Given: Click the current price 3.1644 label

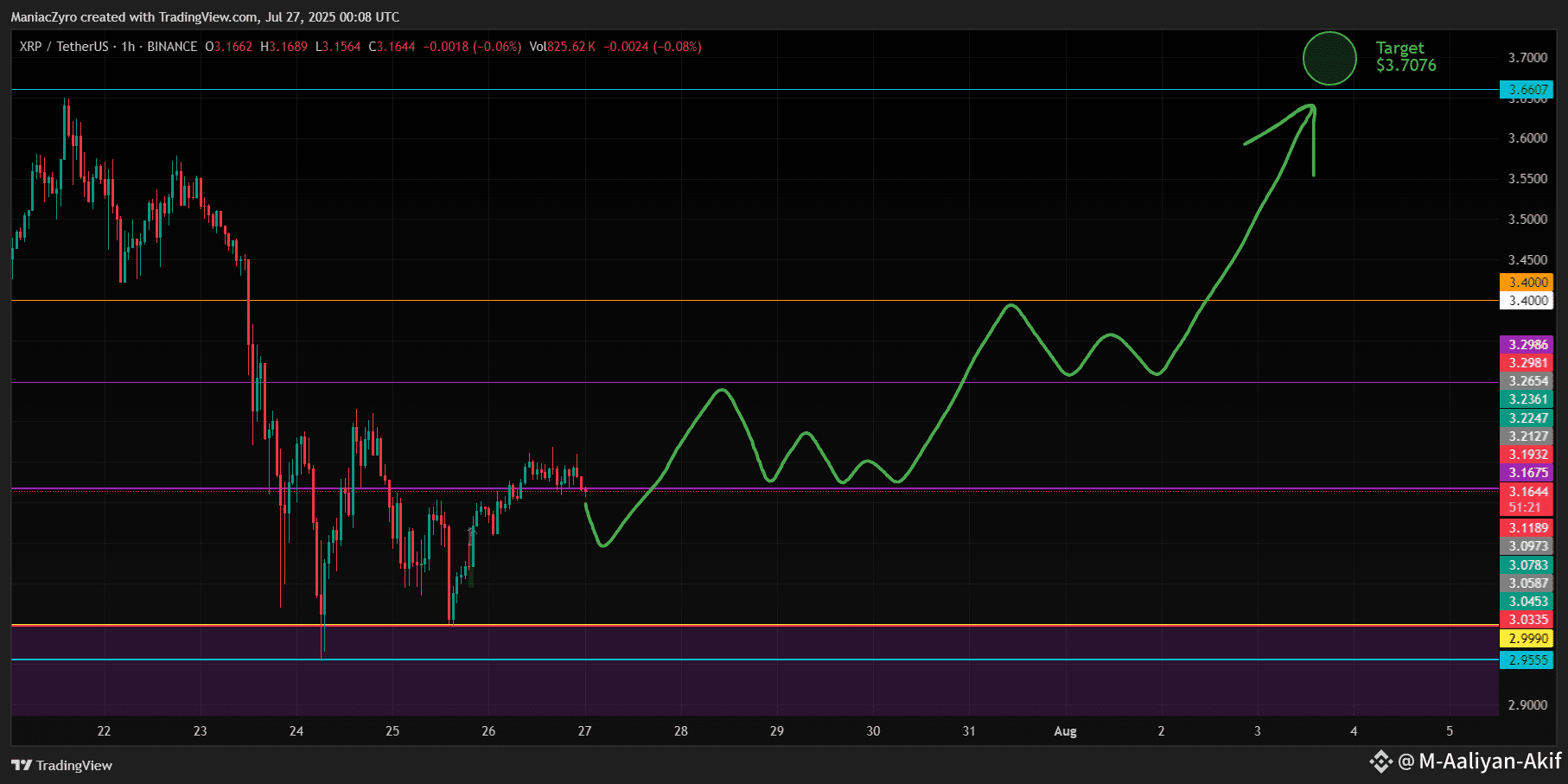Looking at the screenshot, I should click(x=1526, y=492).
